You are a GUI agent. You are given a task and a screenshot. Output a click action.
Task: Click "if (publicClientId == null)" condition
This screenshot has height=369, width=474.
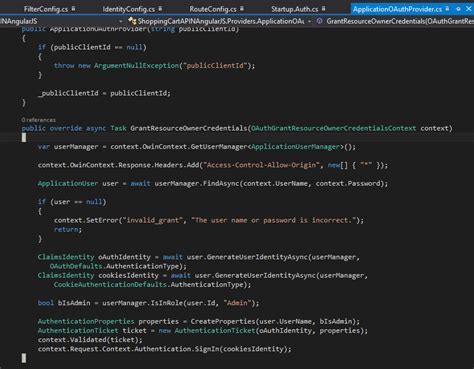click(x=92, y=47)
